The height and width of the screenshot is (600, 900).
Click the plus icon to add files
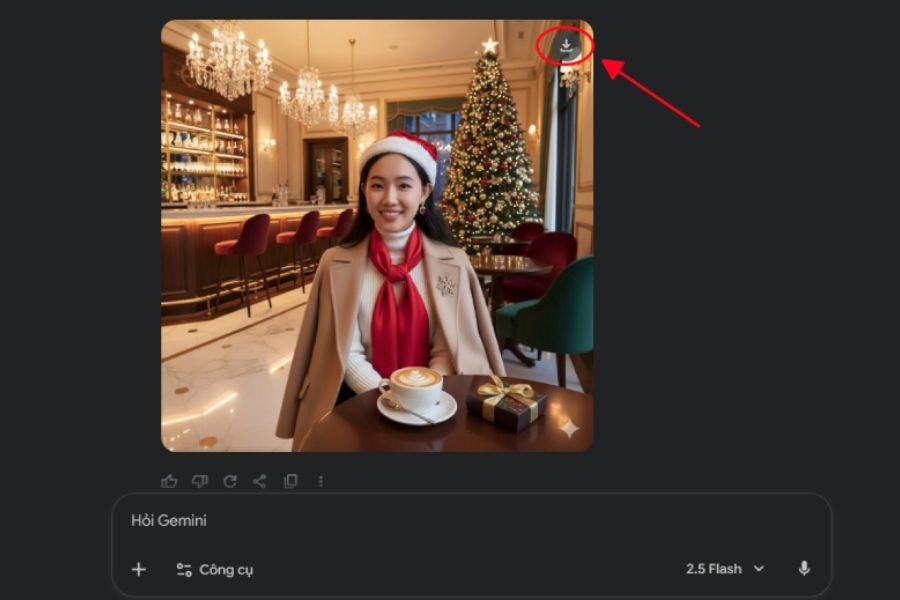click(x=139, y=570)
